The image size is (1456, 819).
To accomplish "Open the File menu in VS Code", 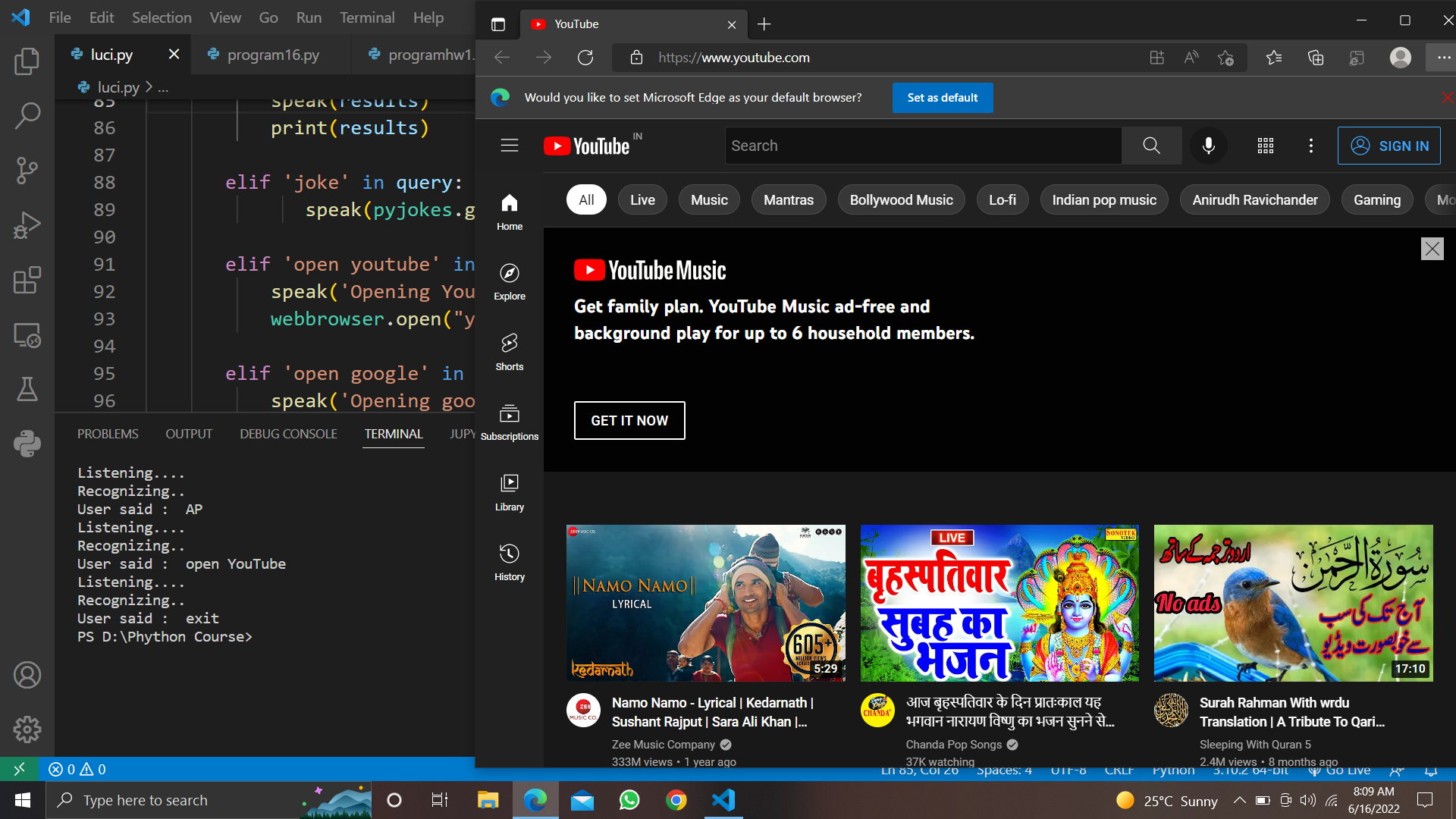I will click(60, 17).
